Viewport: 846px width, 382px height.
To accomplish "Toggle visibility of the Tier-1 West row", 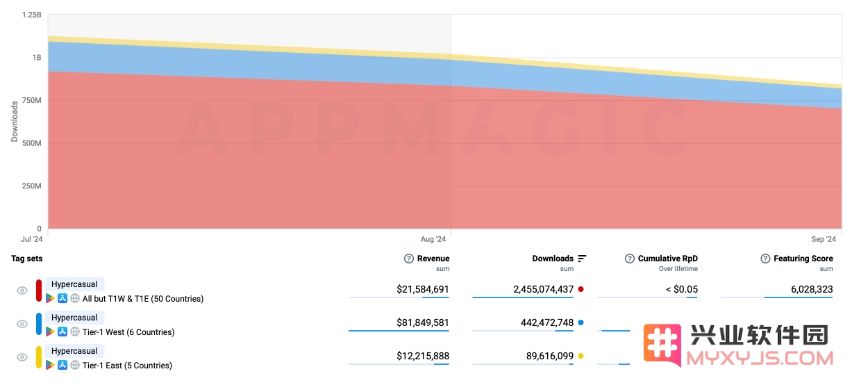I will coord(22,324).
